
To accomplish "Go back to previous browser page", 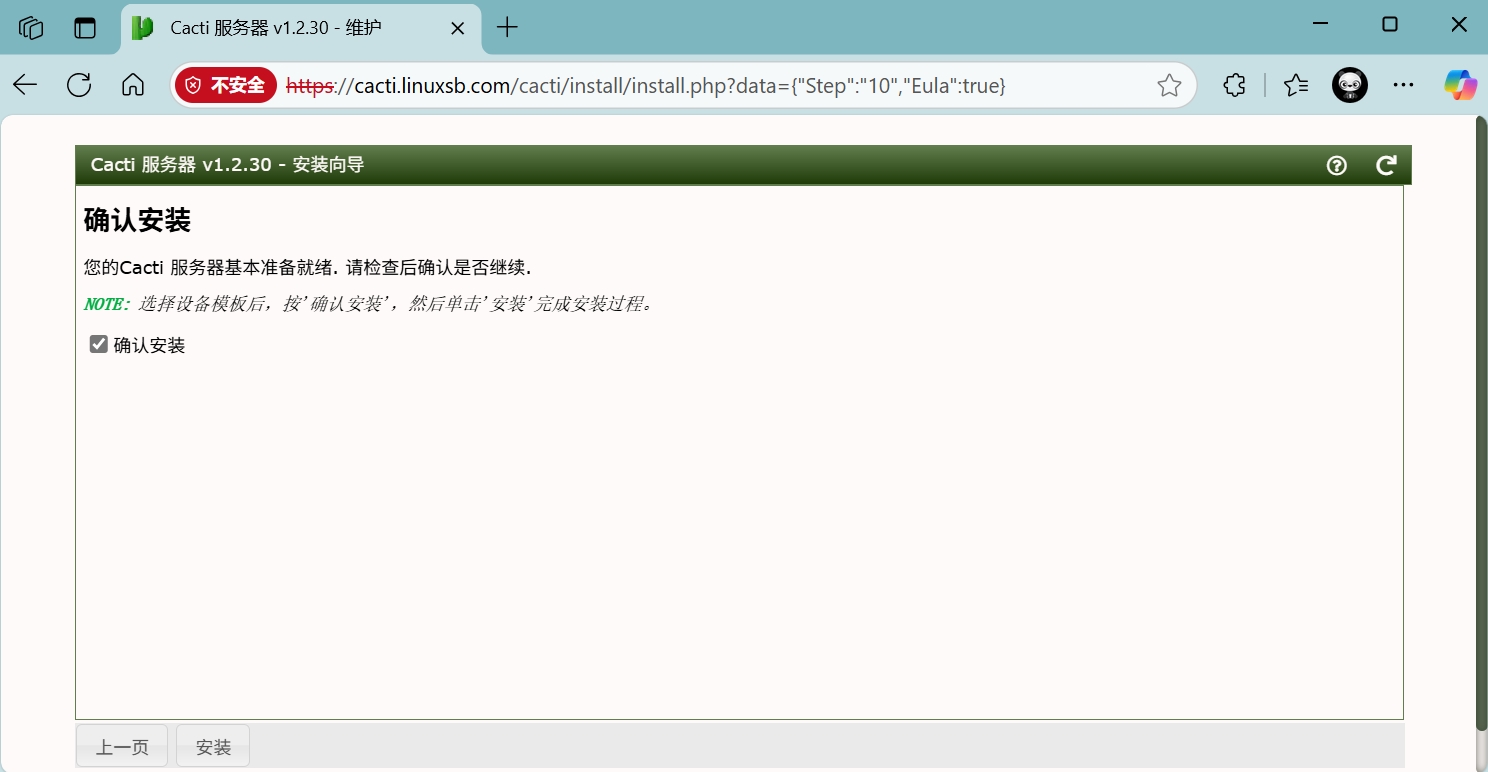I will pos(25,85).
